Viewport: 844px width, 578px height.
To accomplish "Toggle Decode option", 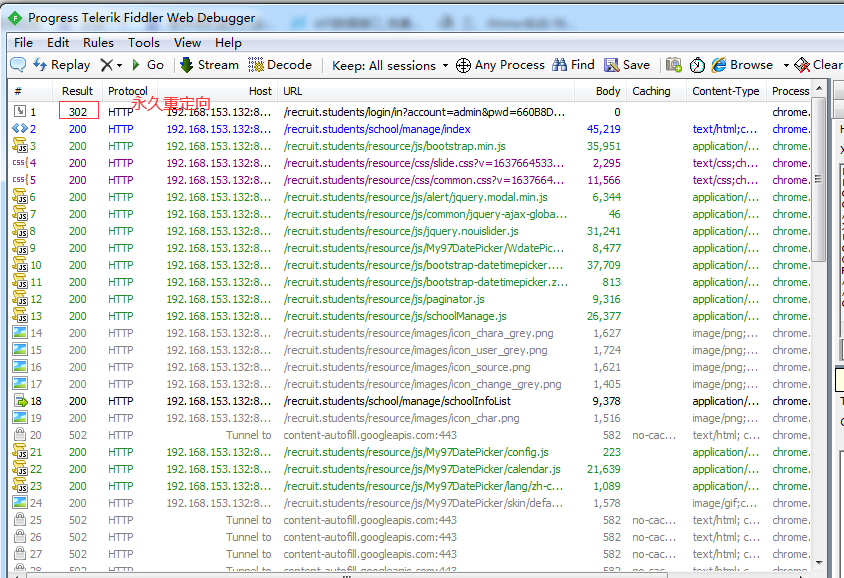I will coord(280,65).
